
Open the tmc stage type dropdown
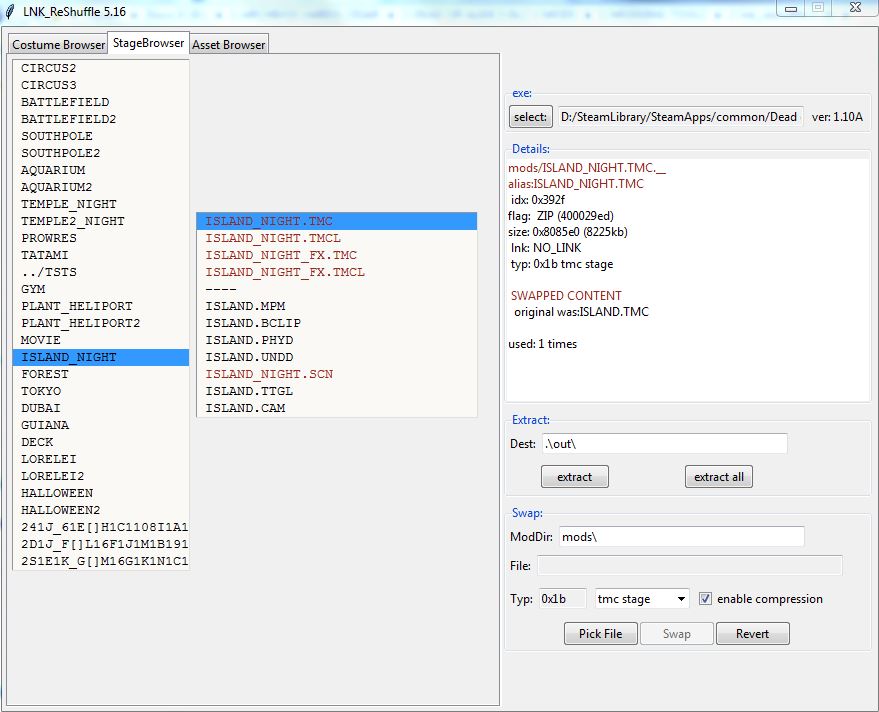[642, 599]
